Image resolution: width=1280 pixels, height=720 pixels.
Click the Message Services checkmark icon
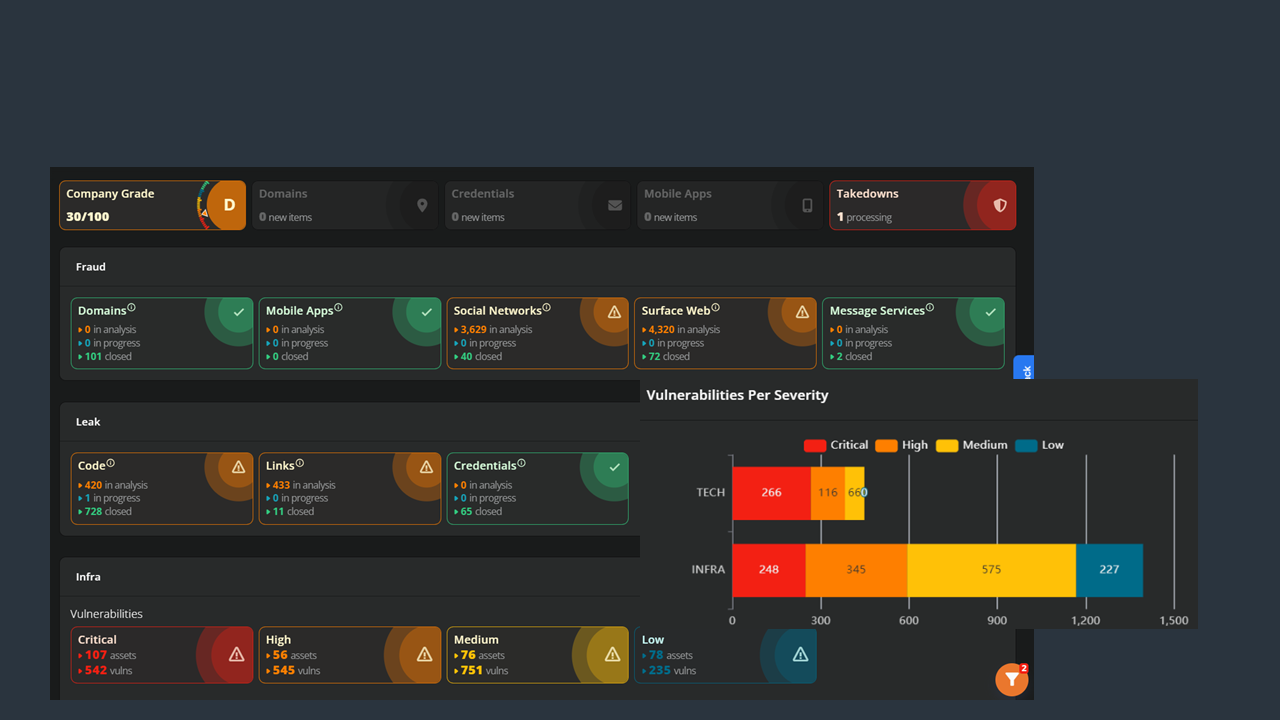pyautogui.click(x=990, y=312)
